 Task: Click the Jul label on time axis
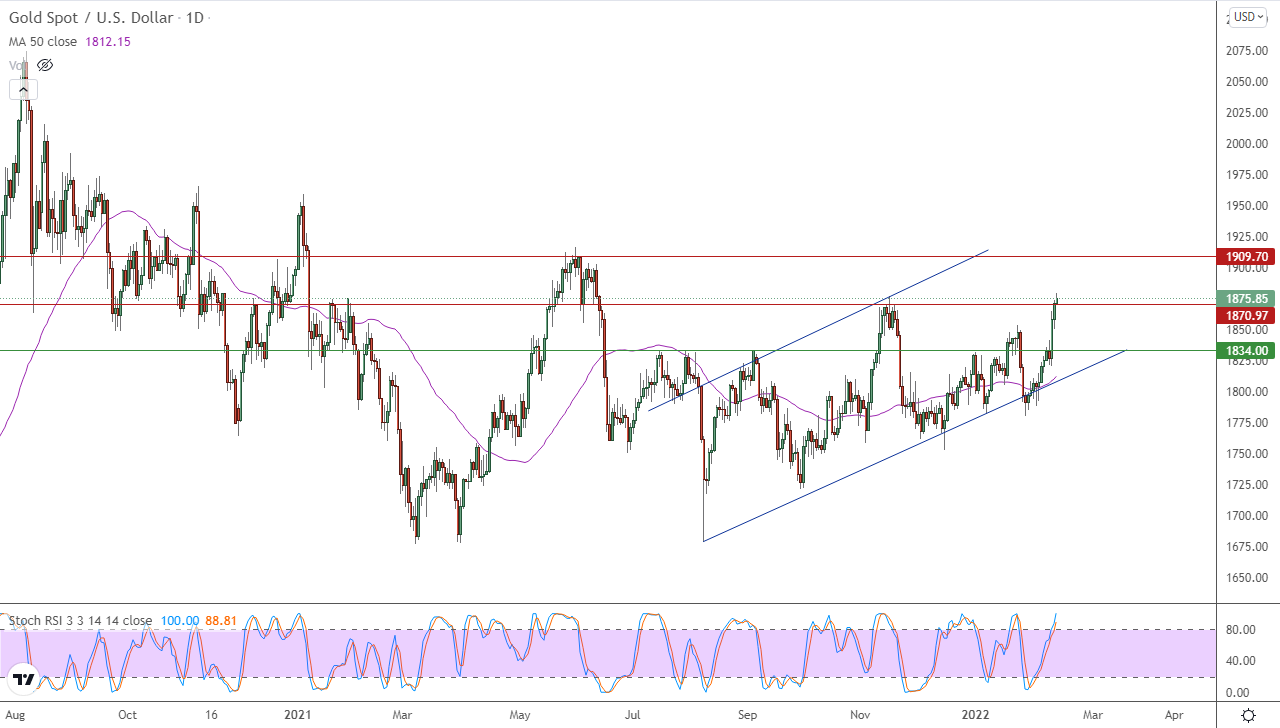pyautogui.click(x=633, y=715)
